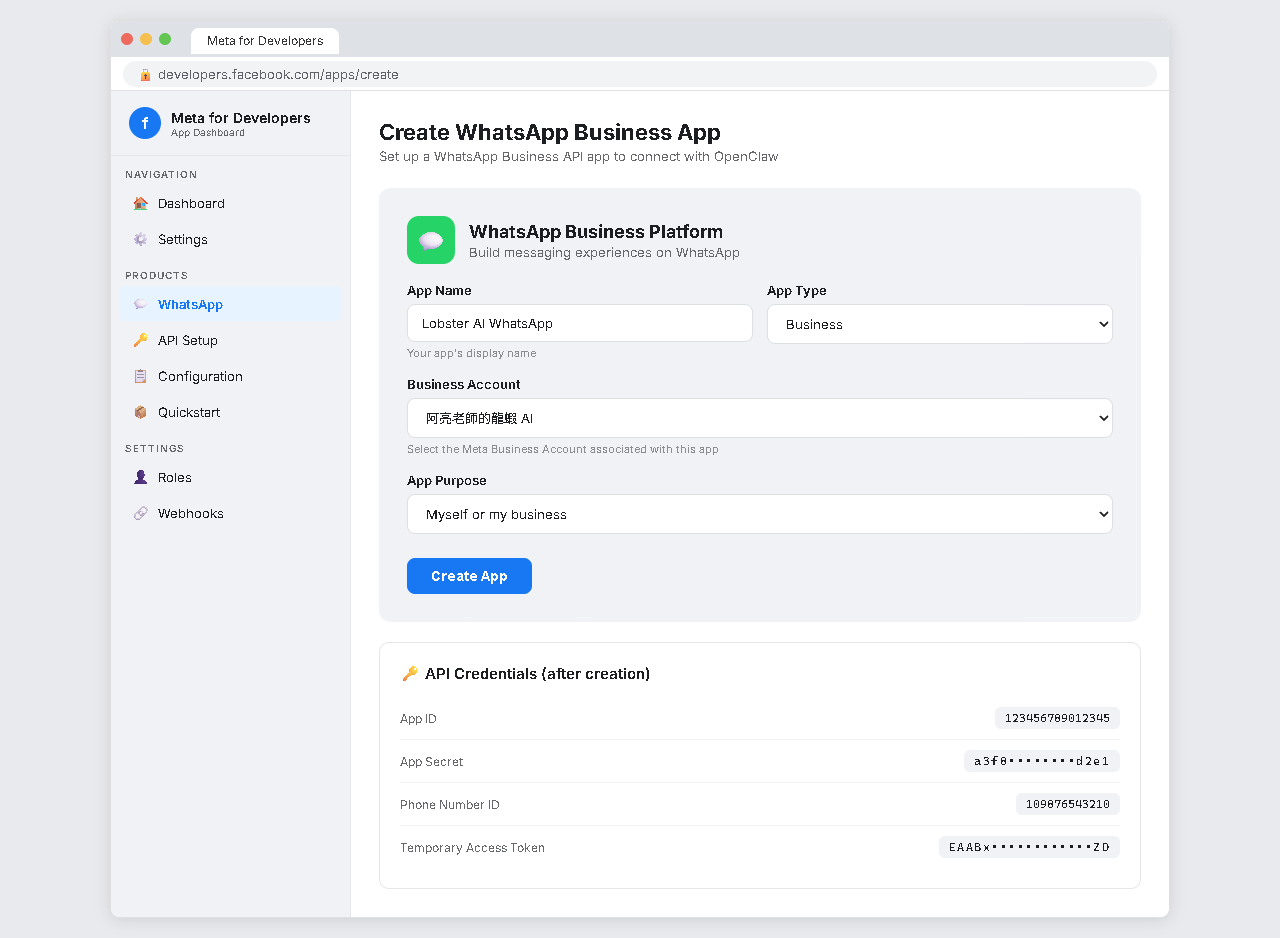Viewport: 1280px width, 938px height.
Task: Select WhatsApp in the Products menu
Action: point(190,305)
